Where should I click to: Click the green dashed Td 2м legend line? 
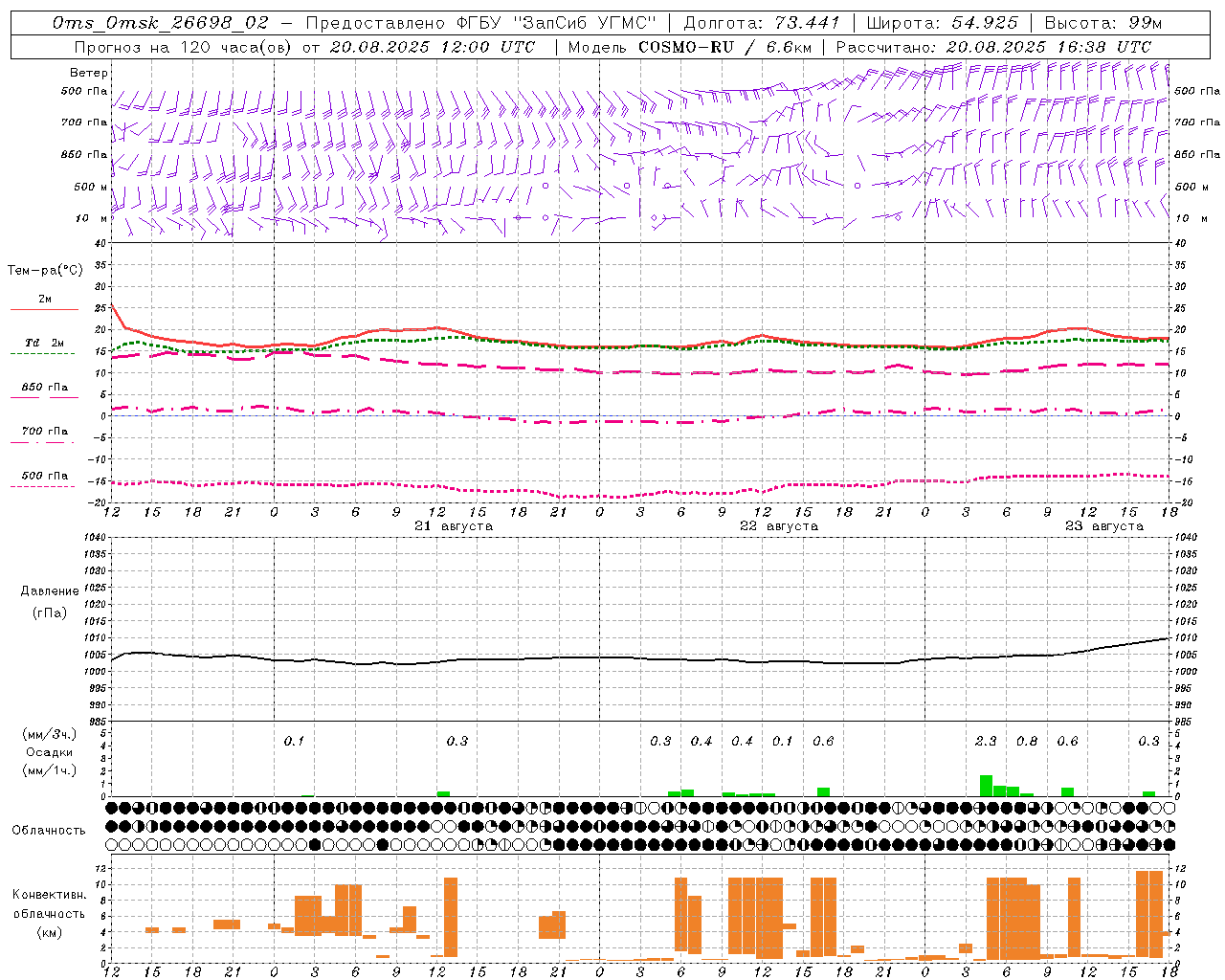[42, 353]
